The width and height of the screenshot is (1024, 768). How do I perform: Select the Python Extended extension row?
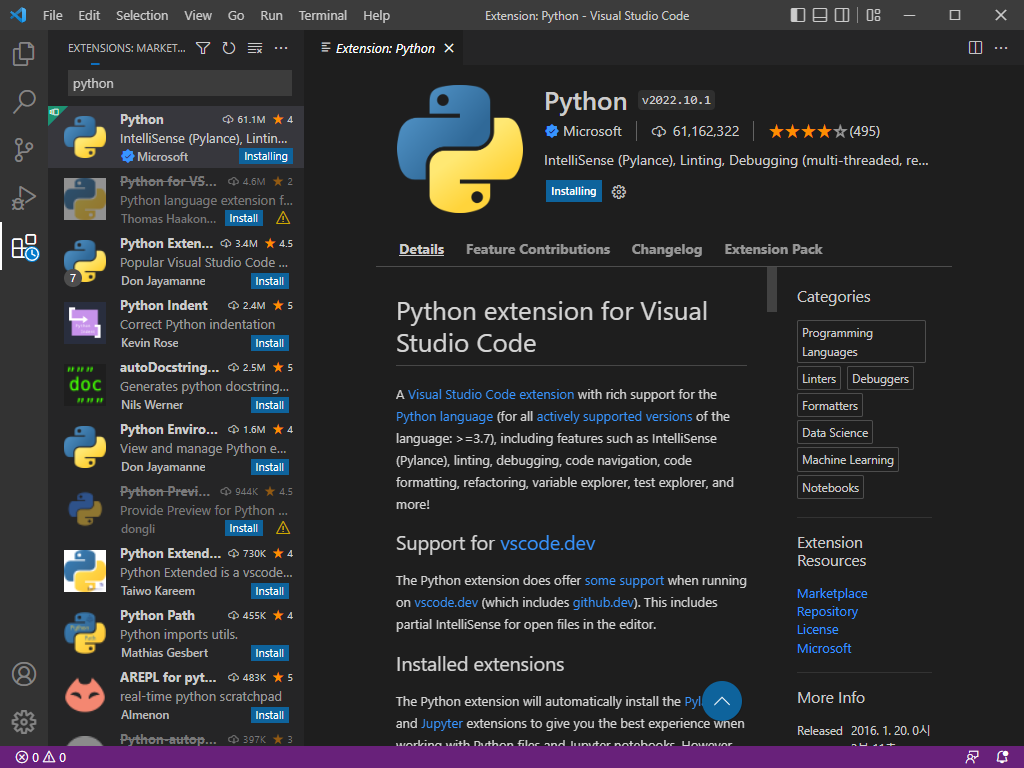(x=176, y=571)
